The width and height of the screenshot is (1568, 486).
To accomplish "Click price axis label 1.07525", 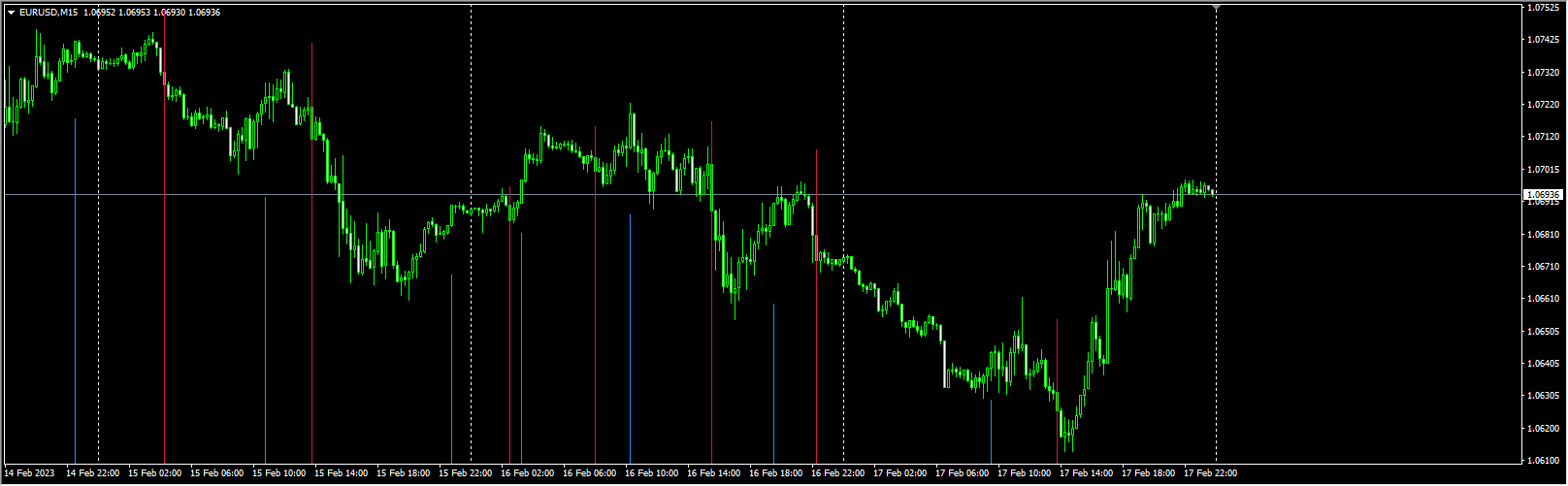I will tap(1543, 8).
